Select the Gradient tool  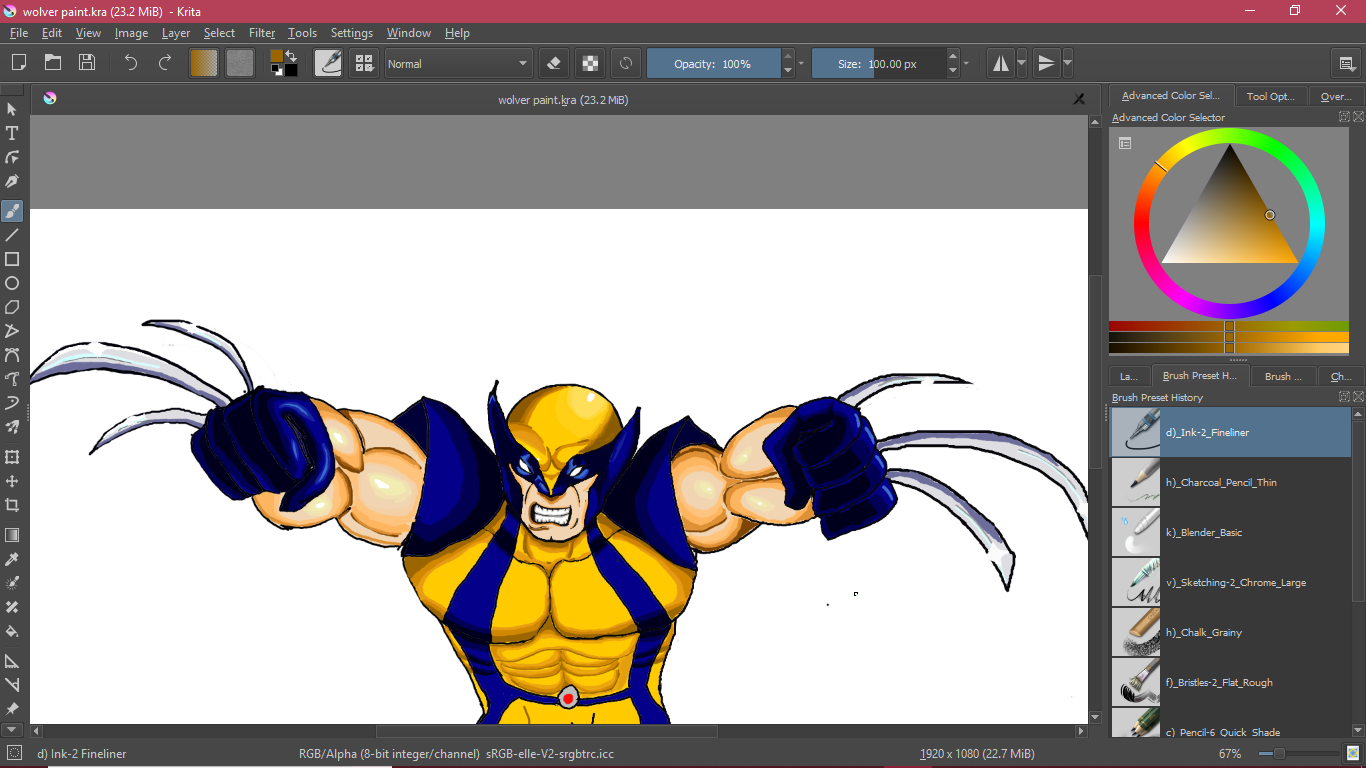[x=12, y=535]
